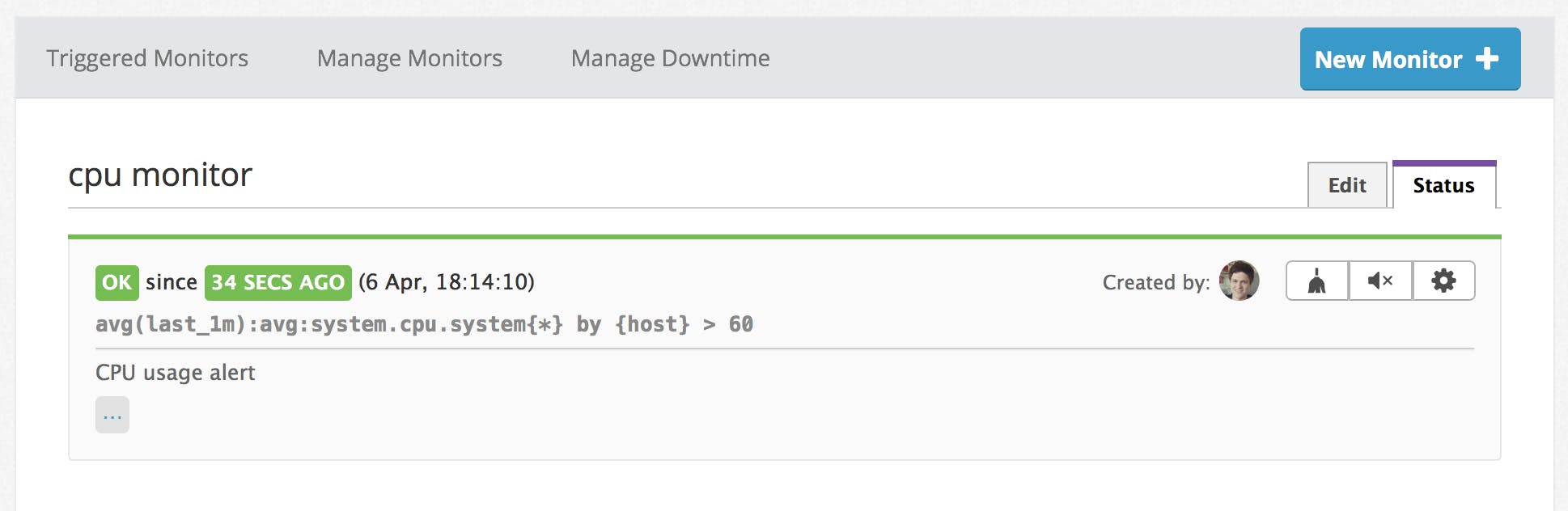Click the cpu monitor title
Screen dimensions: 1568x511
click(160, 175)
